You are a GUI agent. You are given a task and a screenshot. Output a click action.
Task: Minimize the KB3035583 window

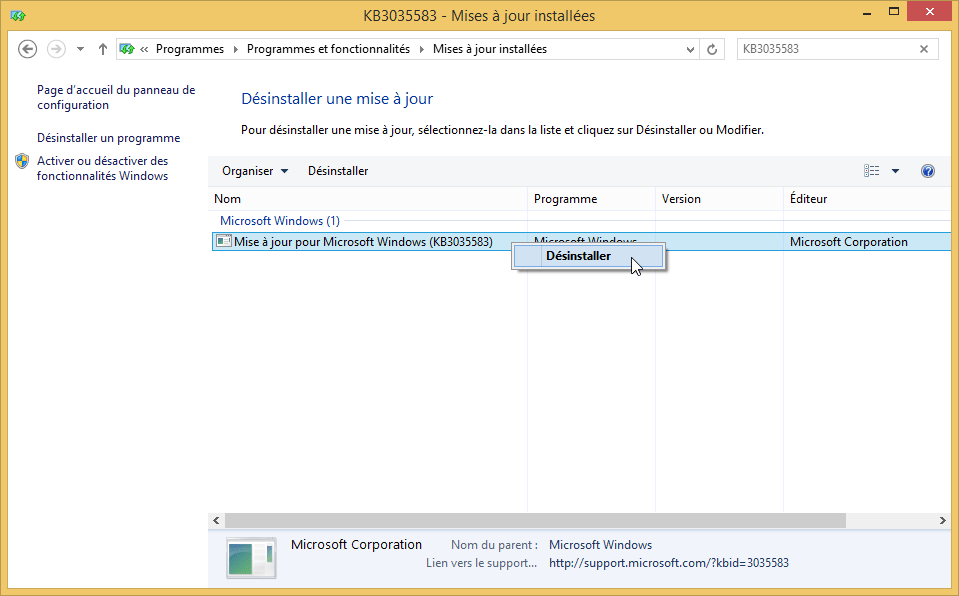867,12
